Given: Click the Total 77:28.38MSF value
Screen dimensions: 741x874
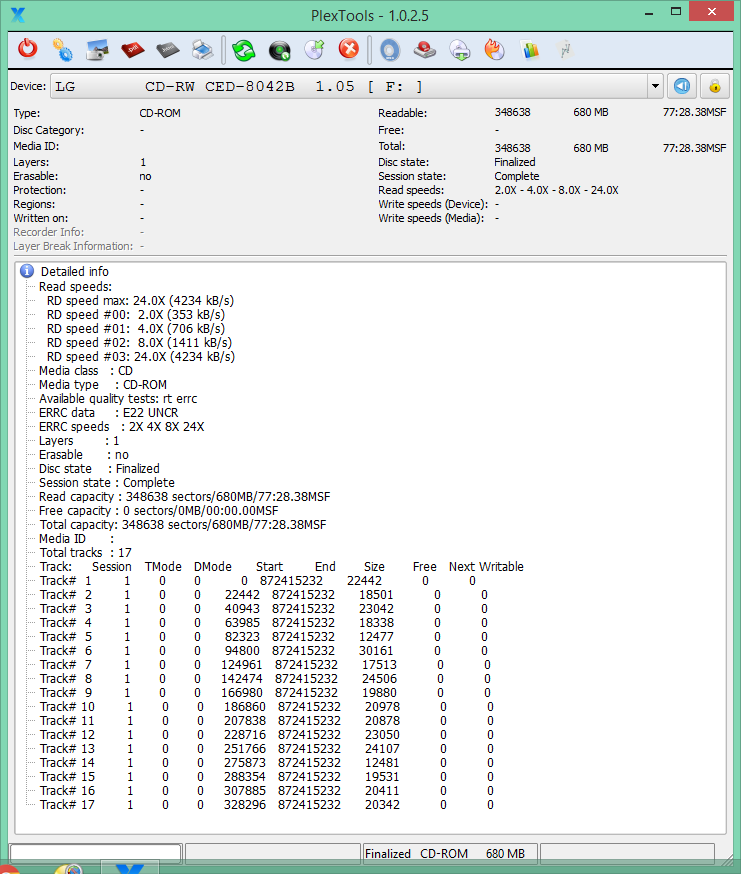Looking at the screenshot, I should [x=694, y=148].
